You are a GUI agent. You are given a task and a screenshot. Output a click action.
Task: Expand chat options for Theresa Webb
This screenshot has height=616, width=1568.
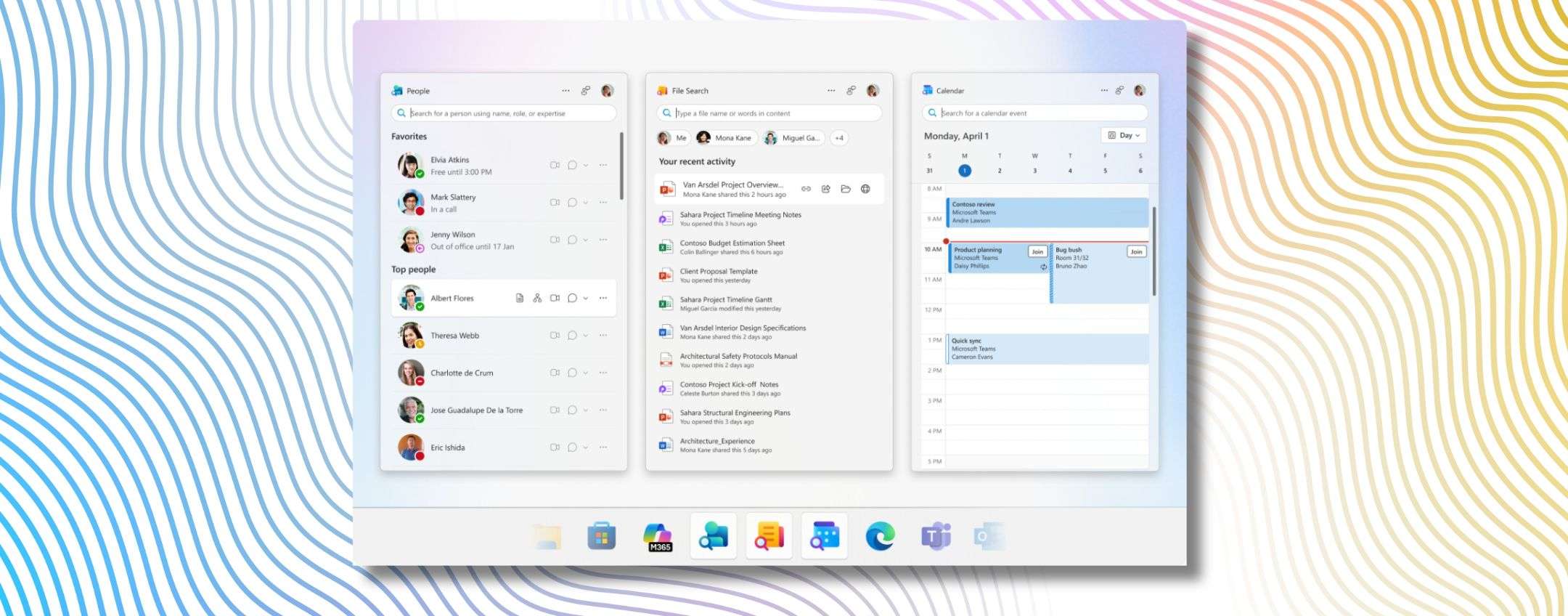pyautogui.click(x=586, y=336)
